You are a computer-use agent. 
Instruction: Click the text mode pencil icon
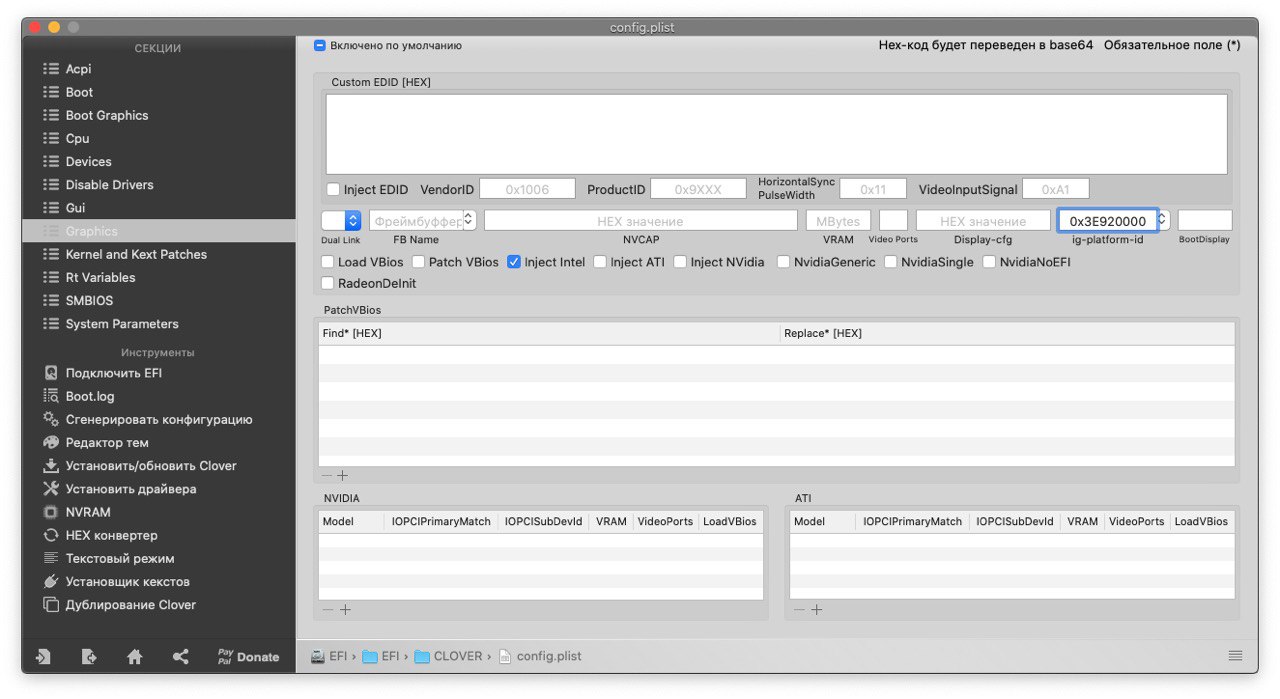click(51, 558)
